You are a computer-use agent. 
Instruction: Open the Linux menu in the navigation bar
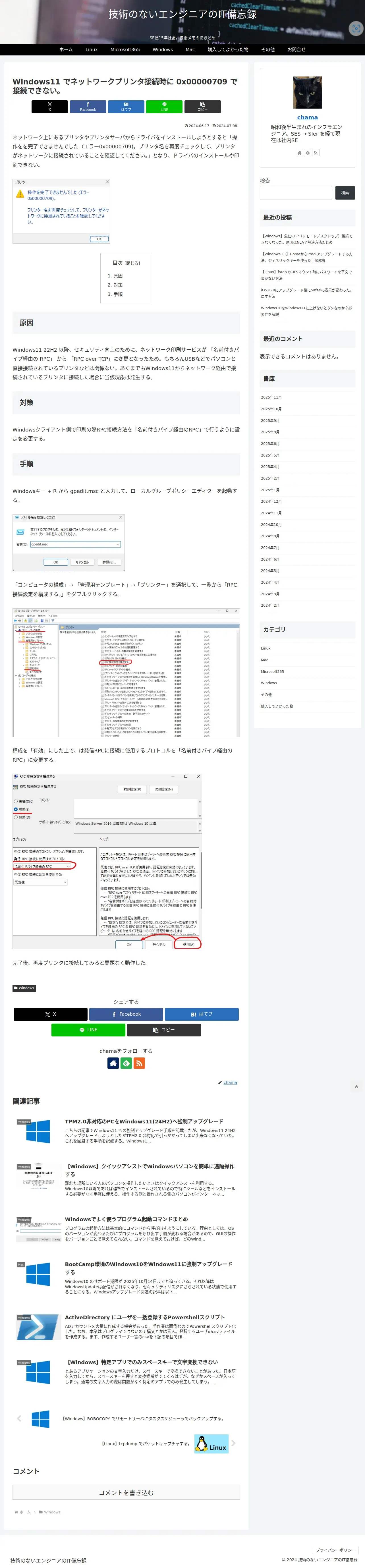click(x=91, y=50)
